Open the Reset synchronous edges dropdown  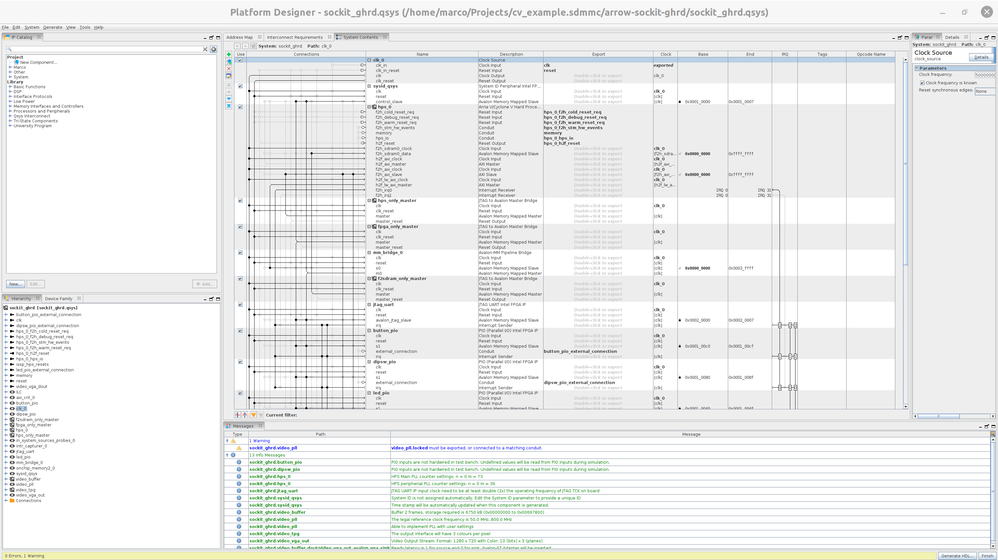click(984, 91)
